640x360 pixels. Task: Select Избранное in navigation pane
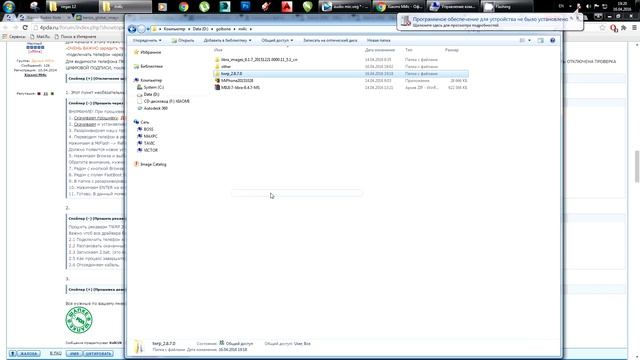click(151, 52)
